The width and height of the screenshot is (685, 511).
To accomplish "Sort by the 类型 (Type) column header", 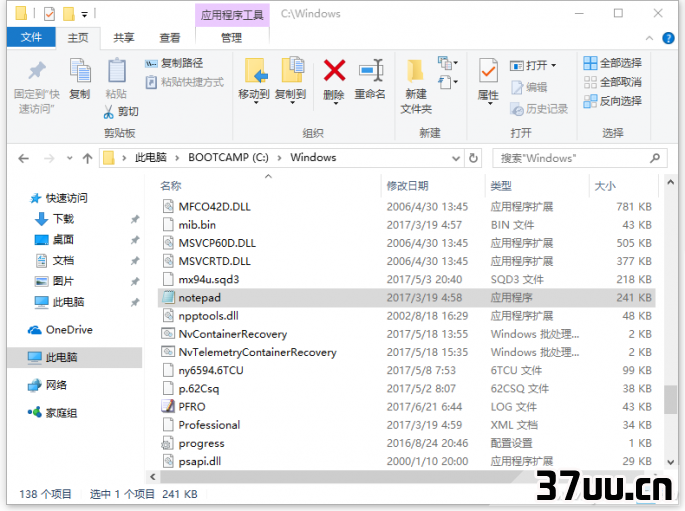I will [501, 186].
